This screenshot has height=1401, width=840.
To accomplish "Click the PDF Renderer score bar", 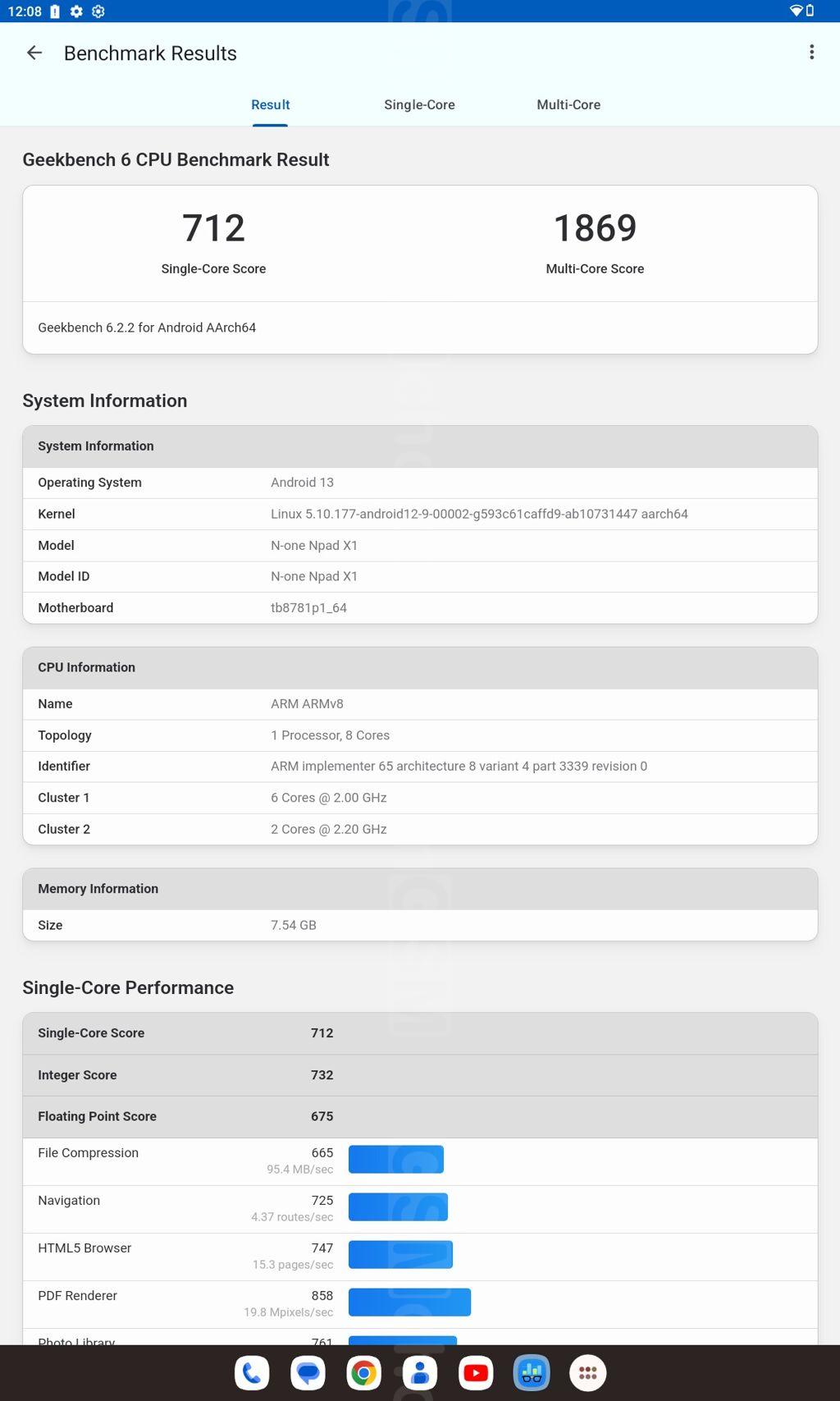I will [409, 1303].
